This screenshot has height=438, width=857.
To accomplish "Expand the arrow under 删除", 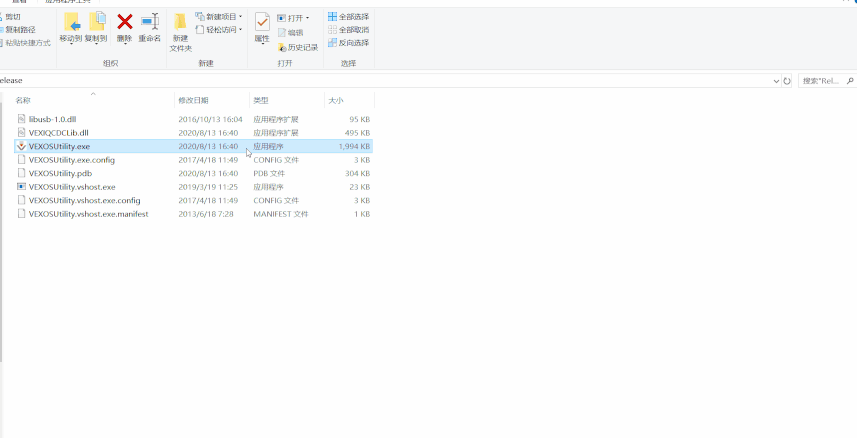I will pyautogui.click(x=125, y=44).
